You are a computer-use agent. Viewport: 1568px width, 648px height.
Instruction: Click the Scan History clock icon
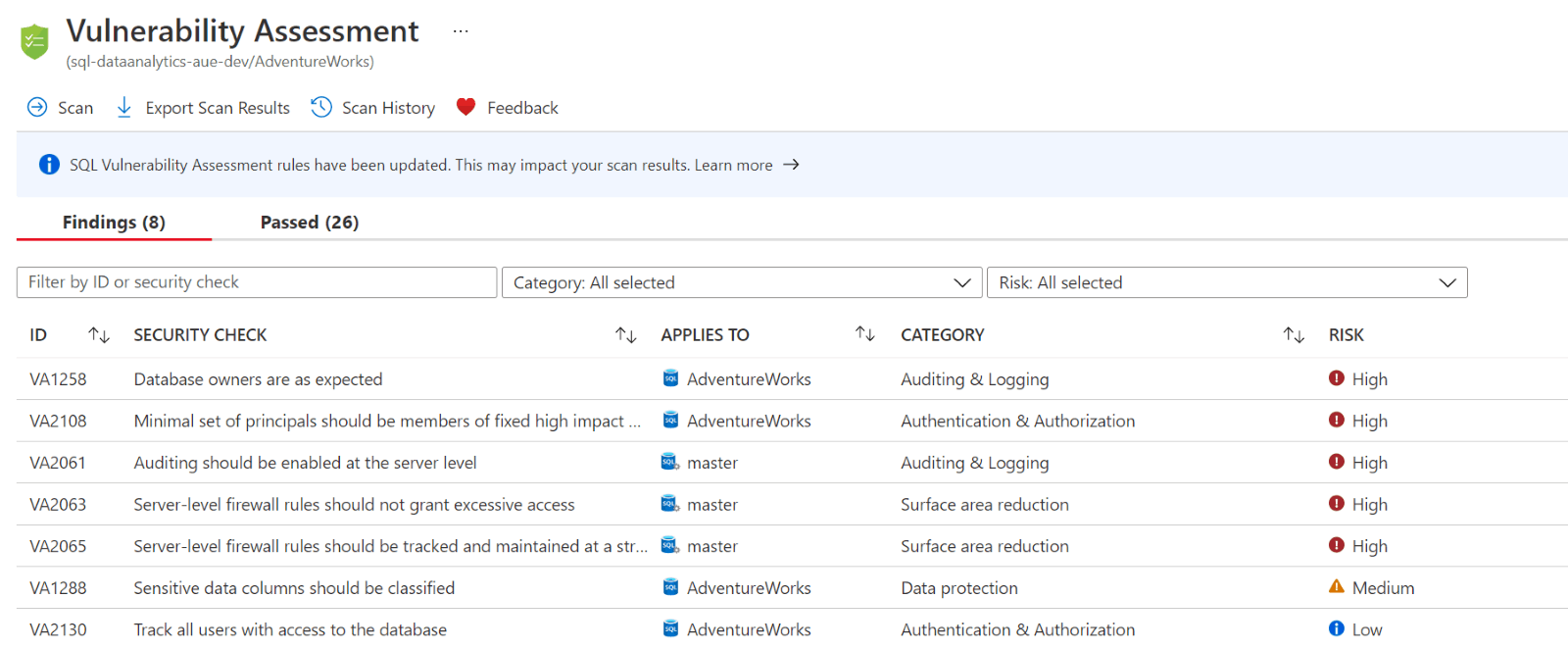click(321, 107)
